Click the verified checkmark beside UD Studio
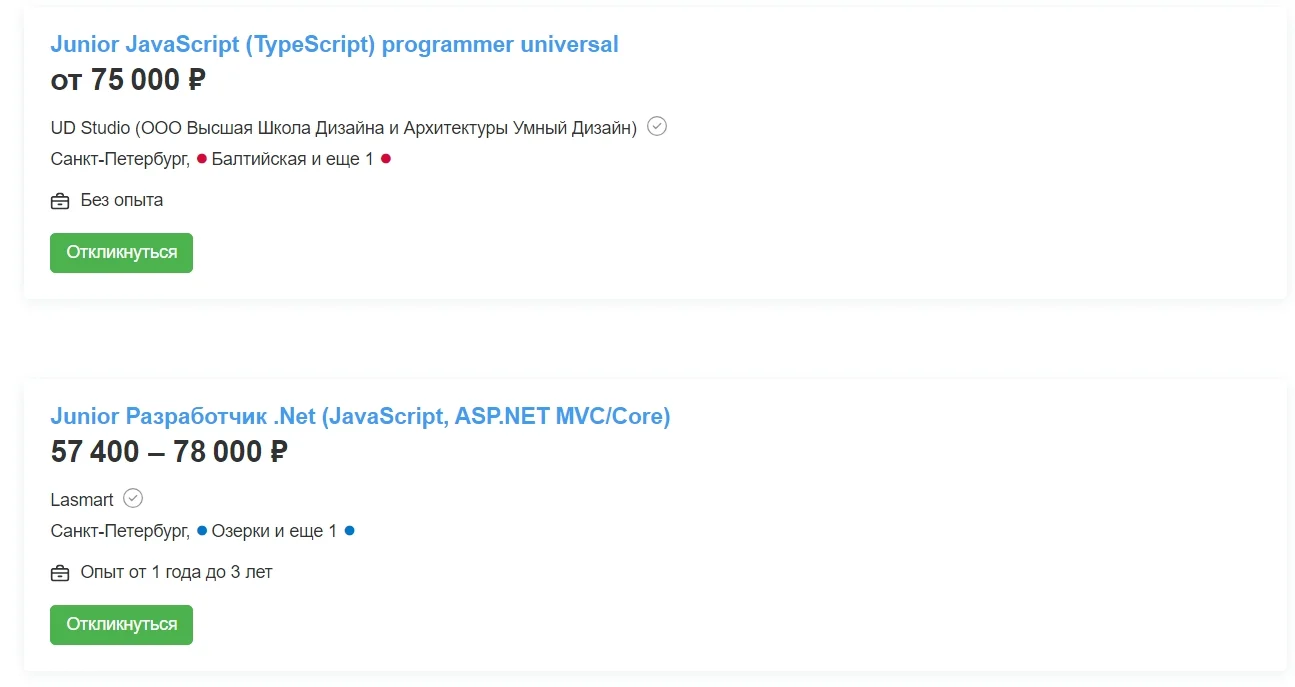The height and width of the screenshot is (687, 1295). [657, 126]
